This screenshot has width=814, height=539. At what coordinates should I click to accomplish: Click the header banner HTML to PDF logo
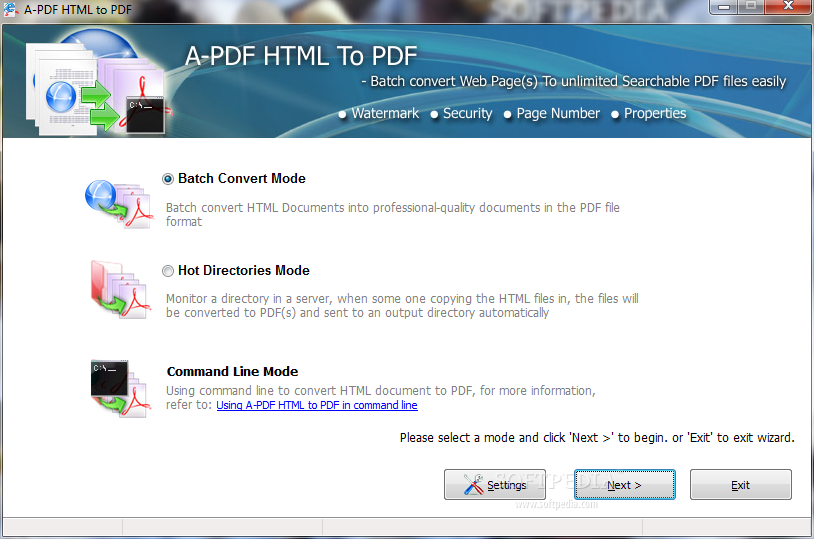pyautogui.click(x=99, y=82)
